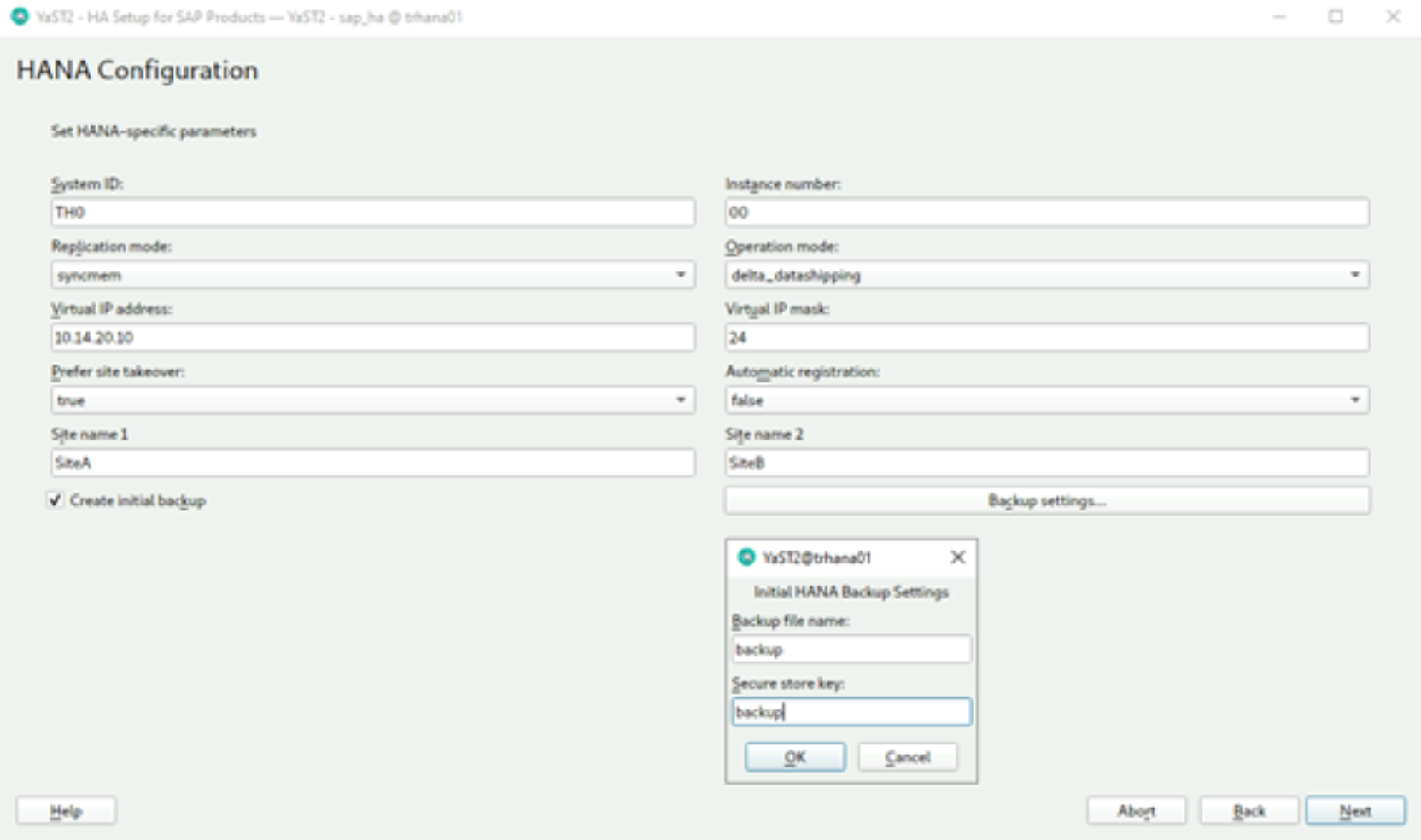1421x840 pixels.
Task: Cancel the backup settings dialog
Action: [x=907, y=757]
